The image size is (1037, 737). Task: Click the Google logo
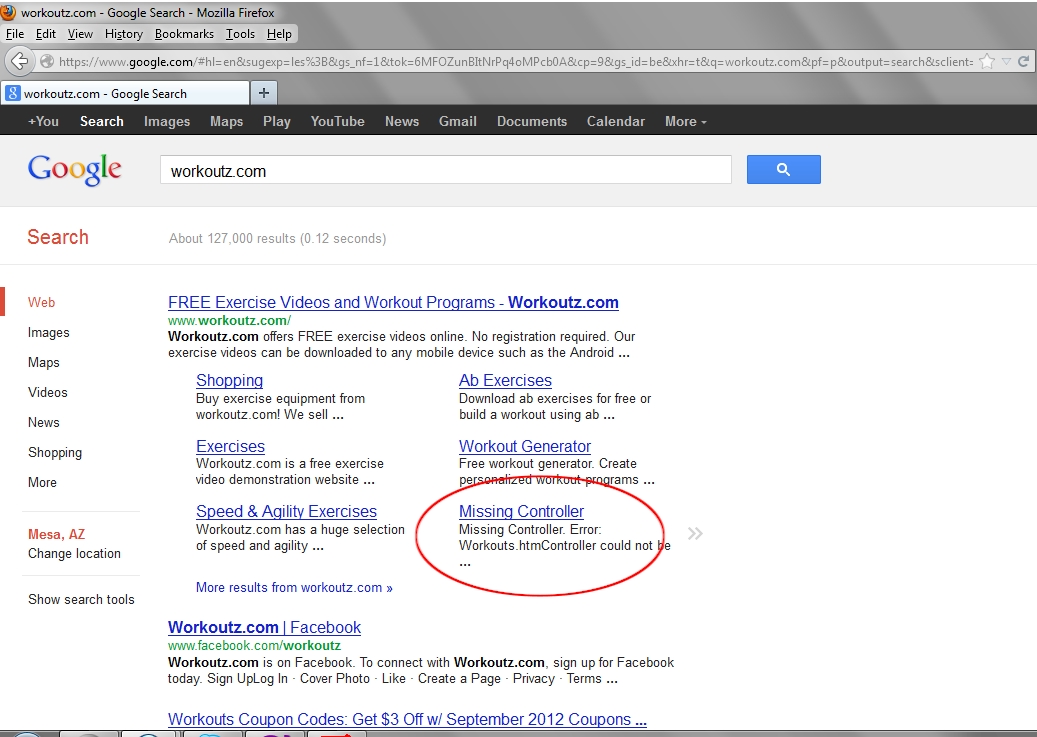(75, 169)
